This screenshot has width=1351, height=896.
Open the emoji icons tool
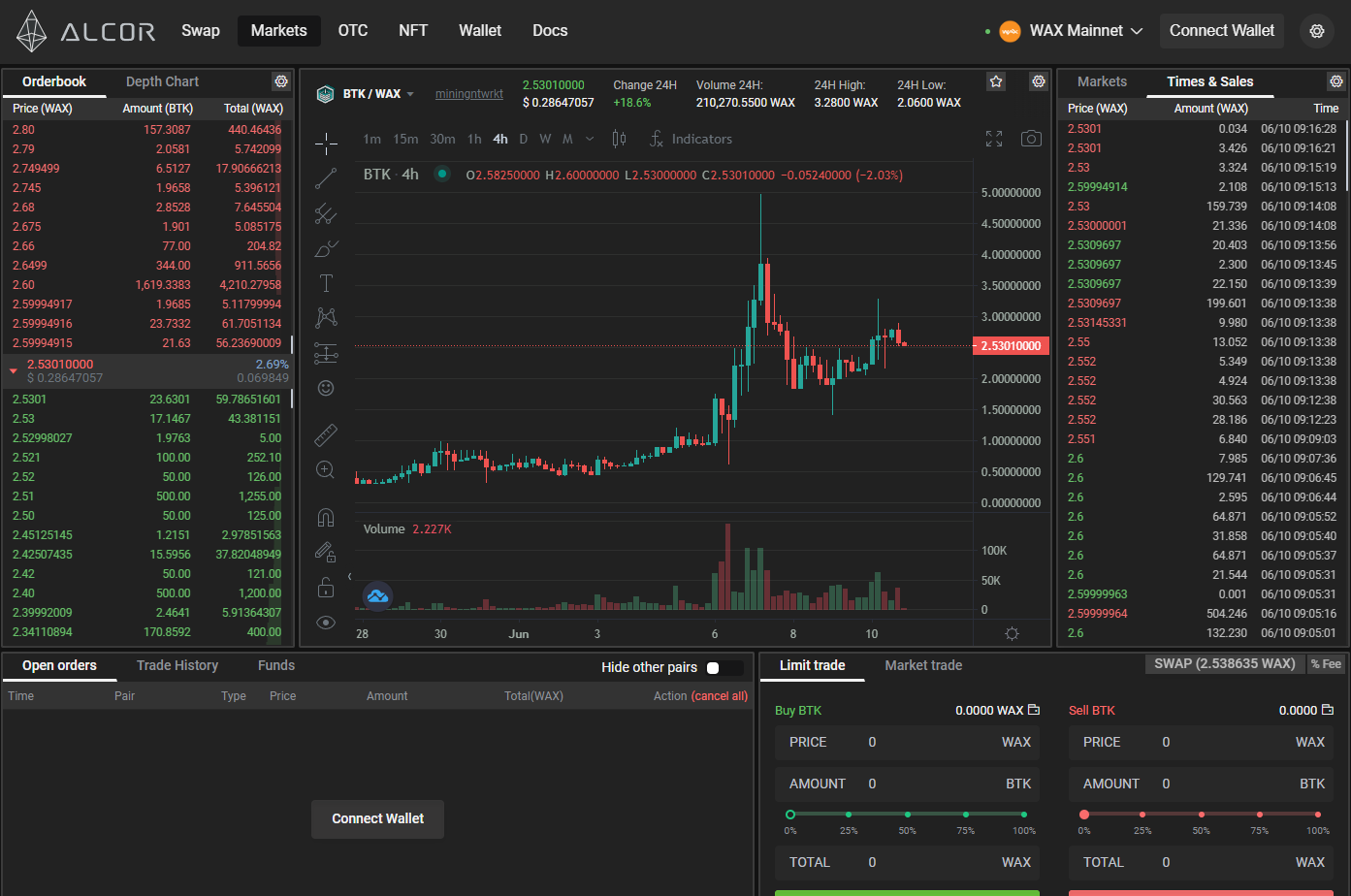click(x=326, y=388)
